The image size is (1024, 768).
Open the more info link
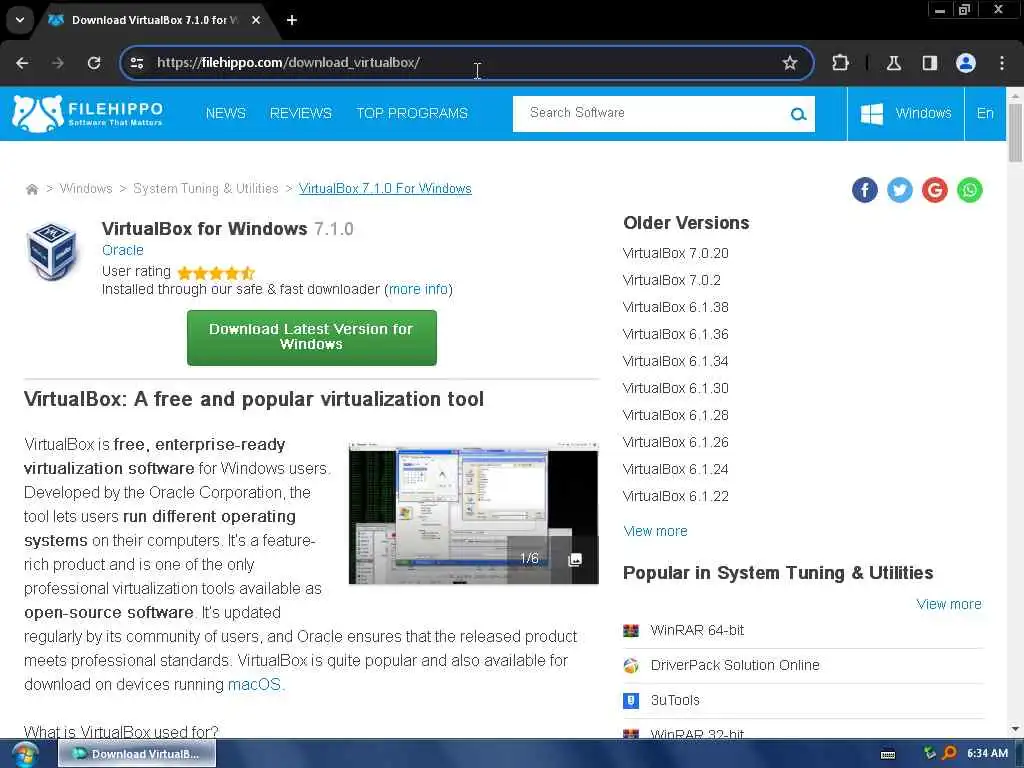point(418,289)
